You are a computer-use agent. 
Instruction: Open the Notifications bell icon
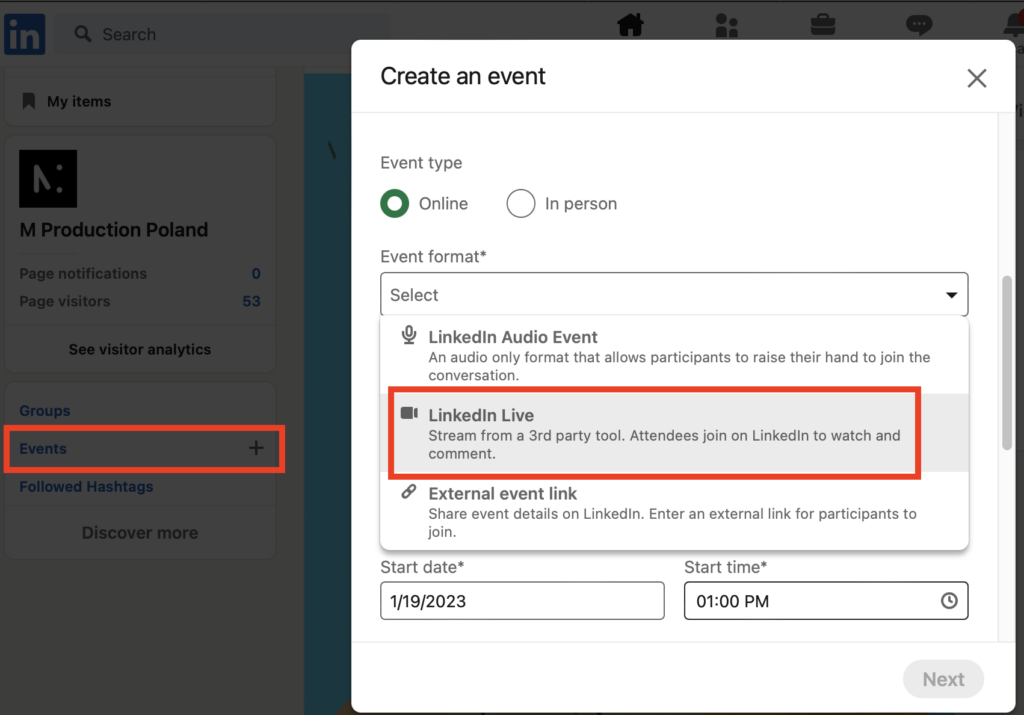(x=1011, y=25)
